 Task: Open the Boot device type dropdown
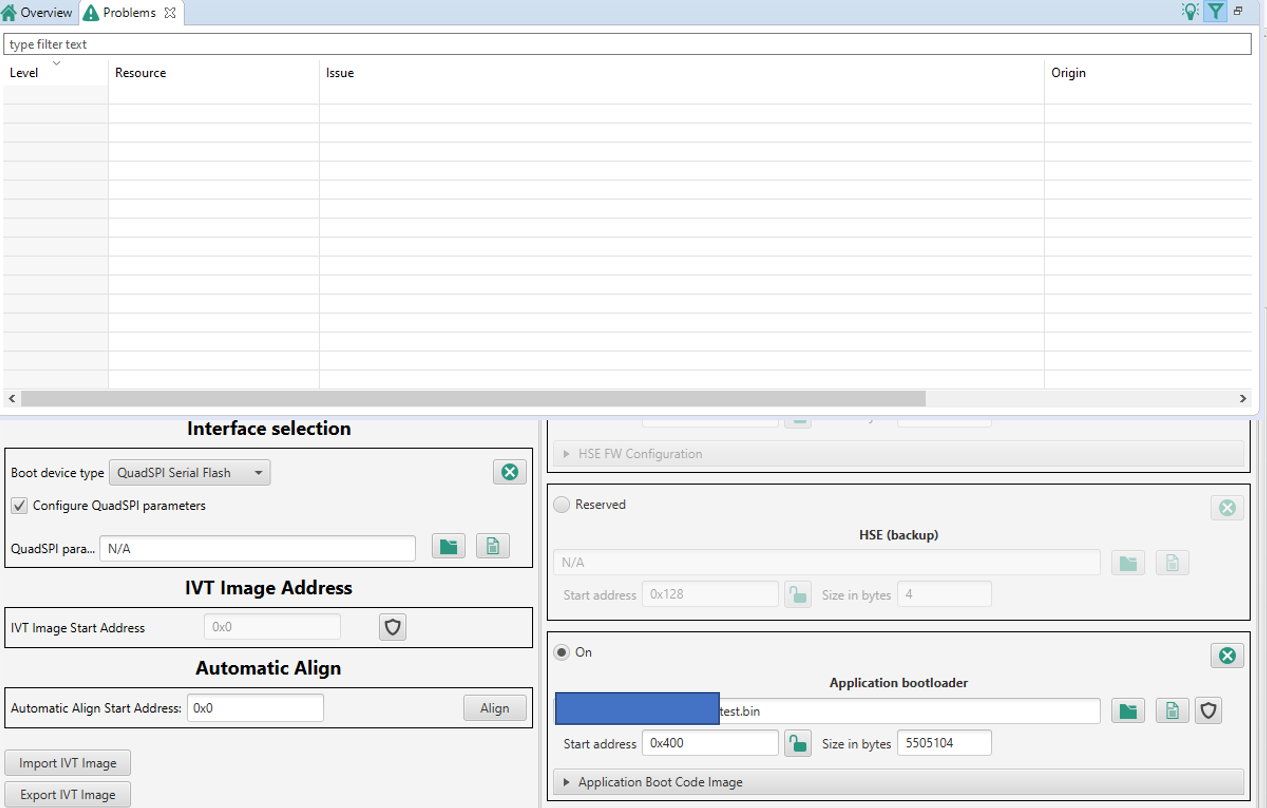point(189,472)
